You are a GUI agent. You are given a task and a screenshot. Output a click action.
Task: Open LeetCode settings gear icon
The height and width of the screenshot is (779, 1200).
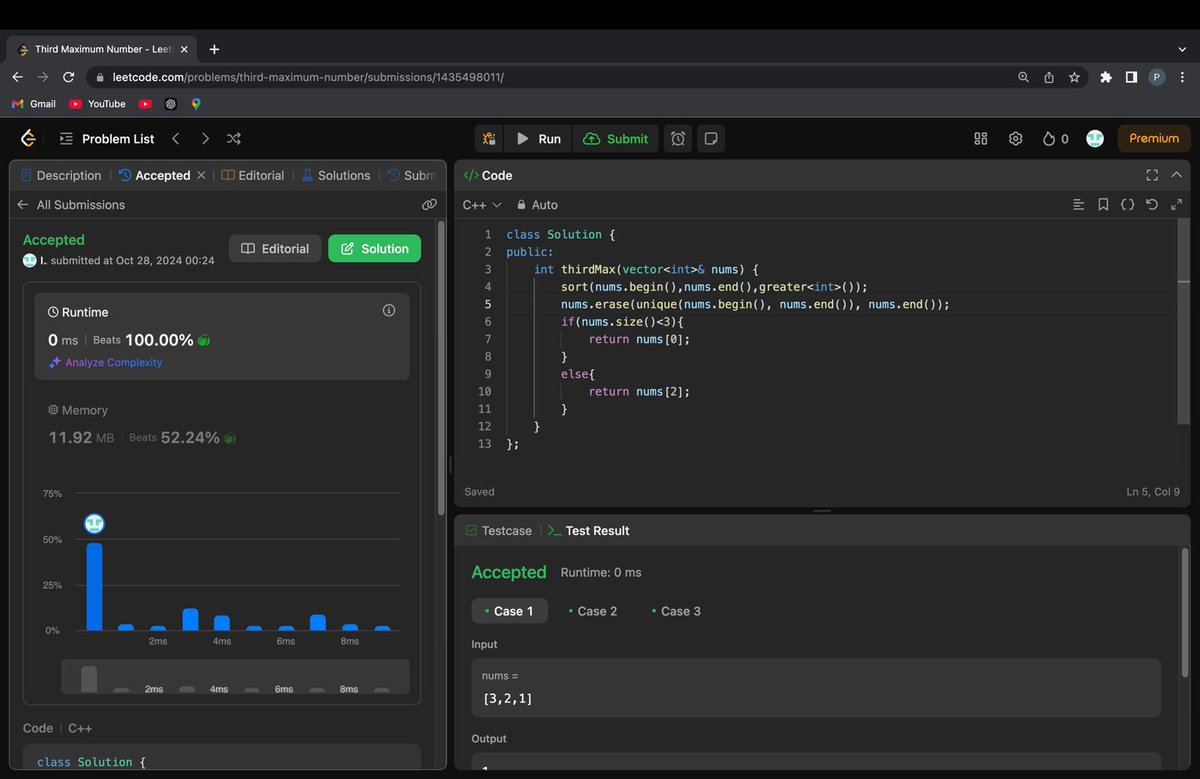[1015, 139]
